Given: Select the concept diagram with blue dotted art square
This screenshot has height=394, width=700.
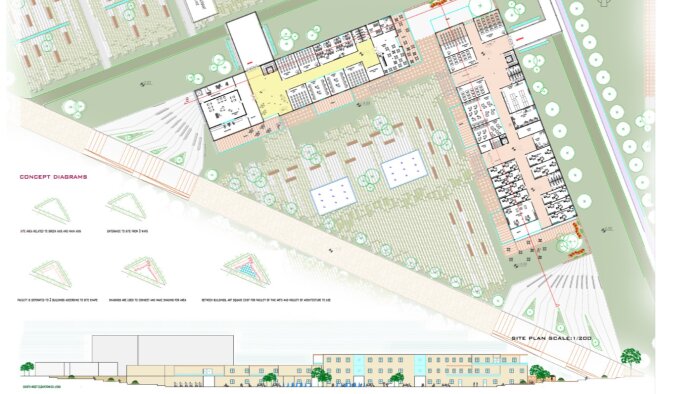Looking at the screenshot, I should [x=246, y=270].
